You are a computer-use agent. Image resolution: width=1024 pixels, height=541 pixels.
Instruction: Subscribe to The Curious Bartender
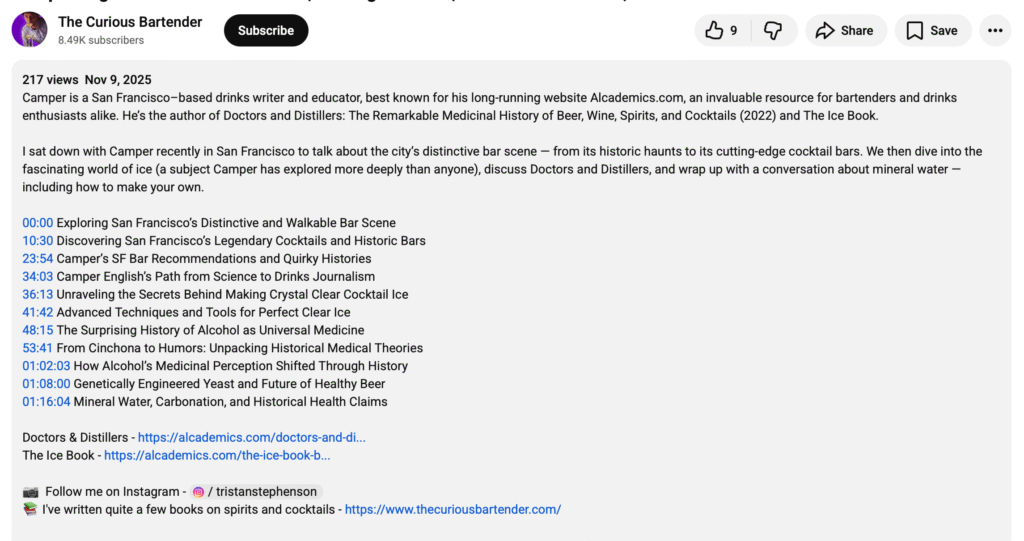(x=266, y=31)
